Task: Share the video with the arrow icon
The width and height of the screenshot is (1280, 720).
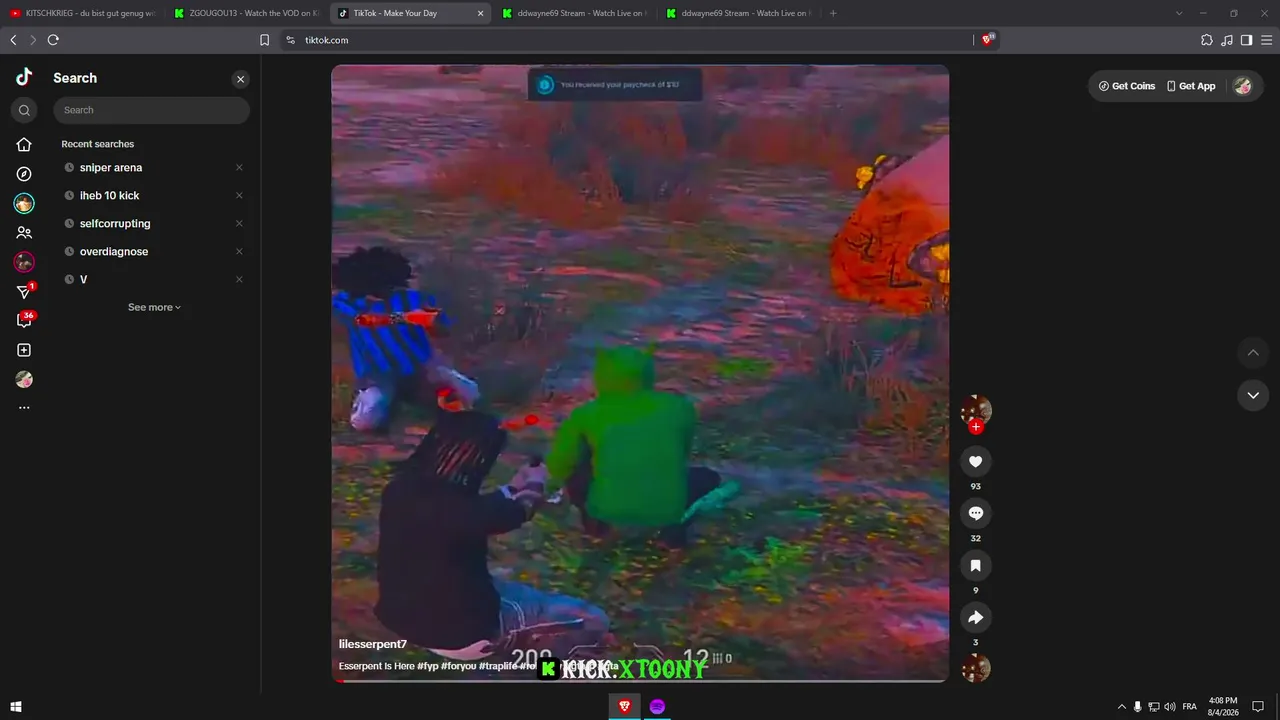Action: pos(976,617)
